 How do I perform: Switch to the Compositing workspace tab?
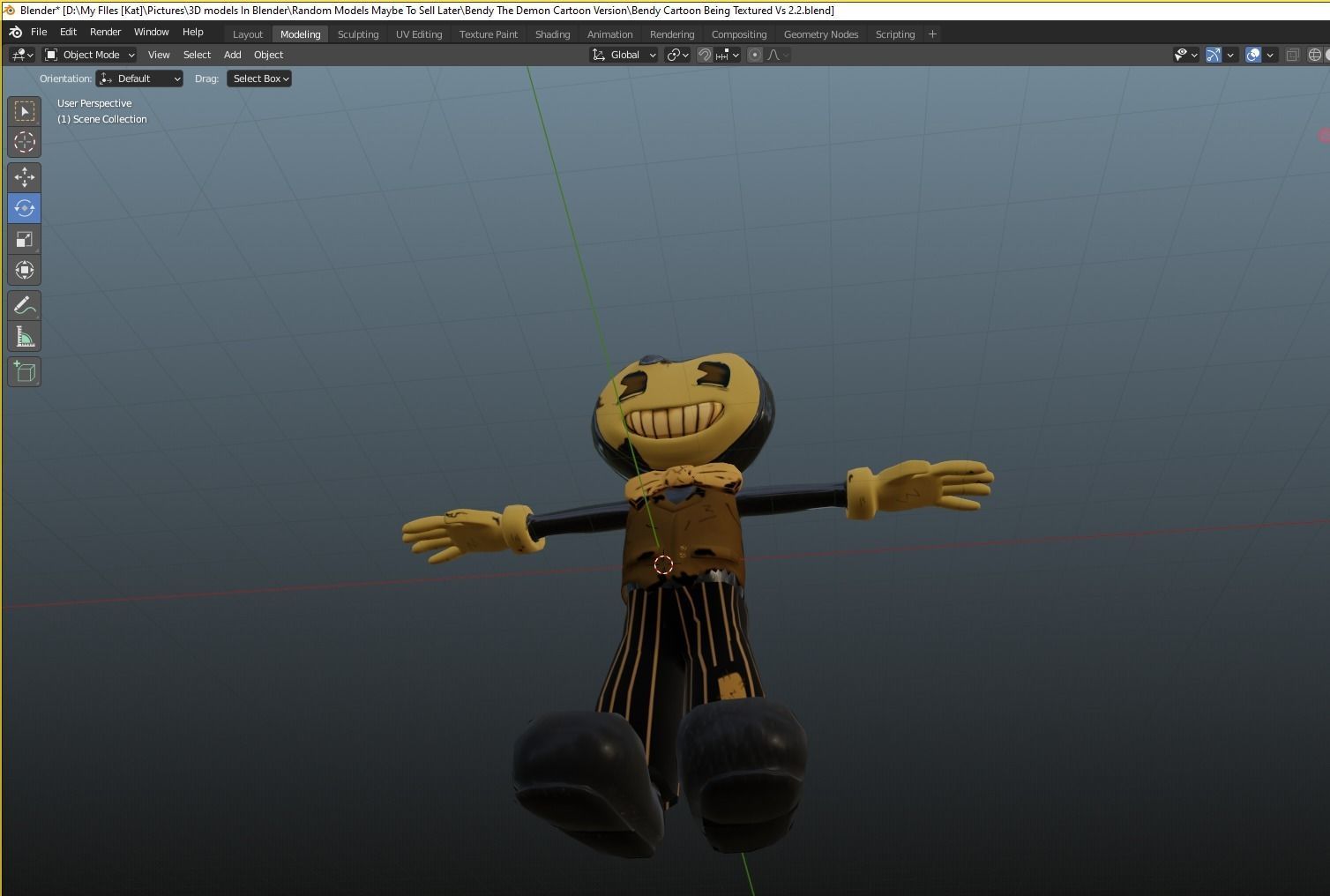739,34
